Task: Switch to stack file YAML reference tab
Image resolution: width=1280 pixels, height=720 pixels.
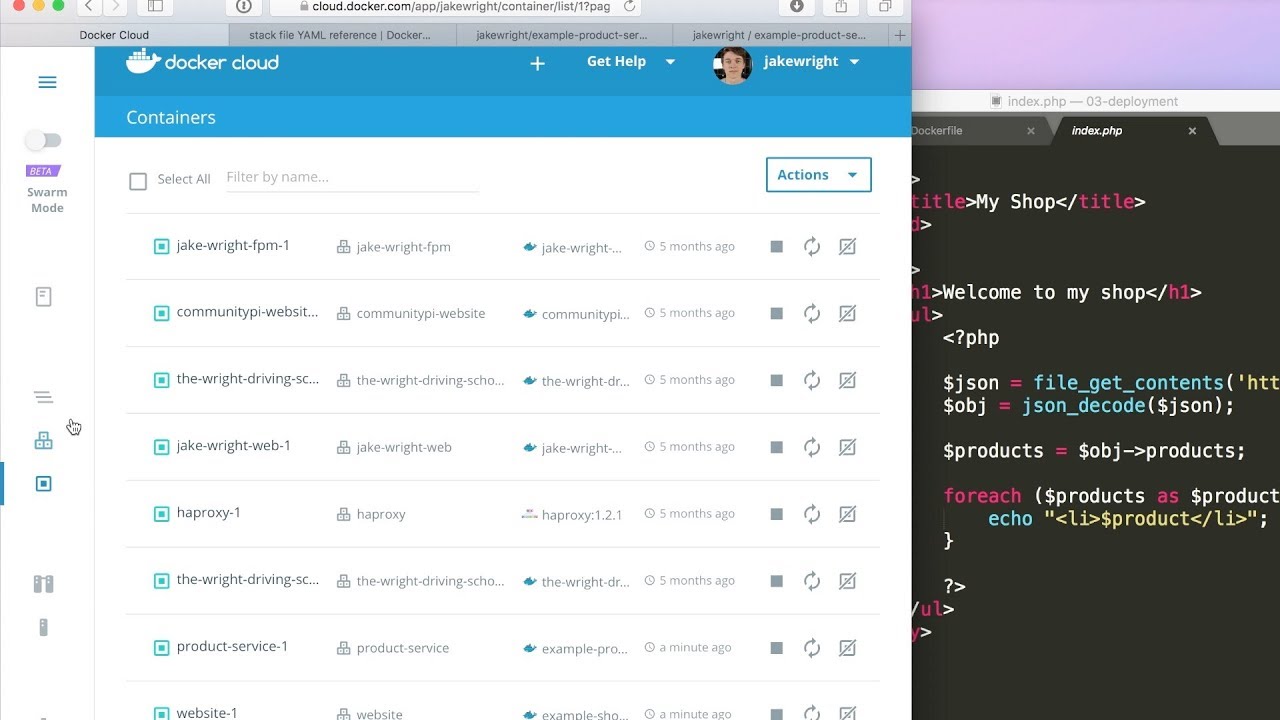Action: click(340, 35)
